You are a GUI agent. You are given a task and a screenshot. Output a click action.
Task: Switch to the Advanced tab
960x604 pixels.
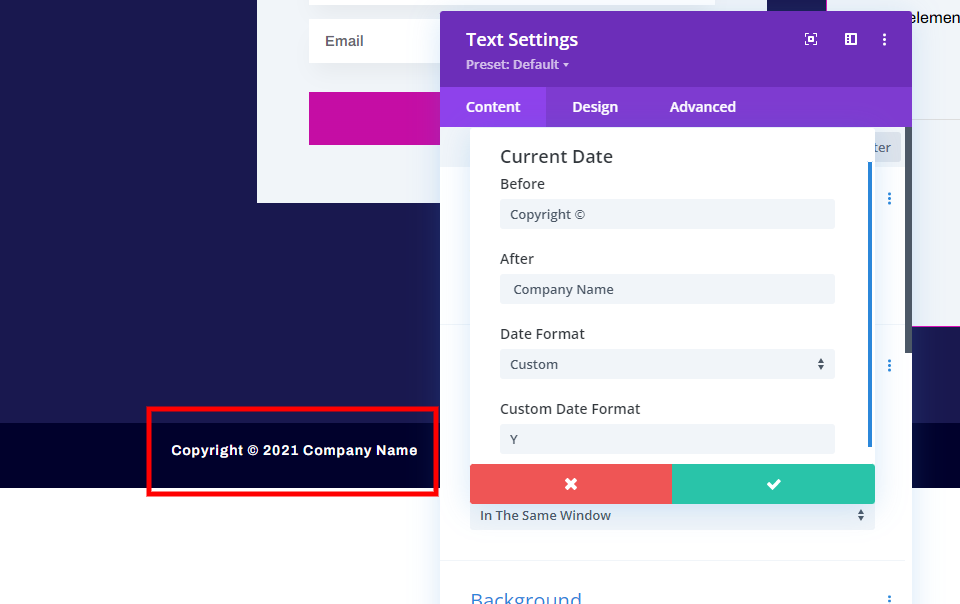point(702,107)
